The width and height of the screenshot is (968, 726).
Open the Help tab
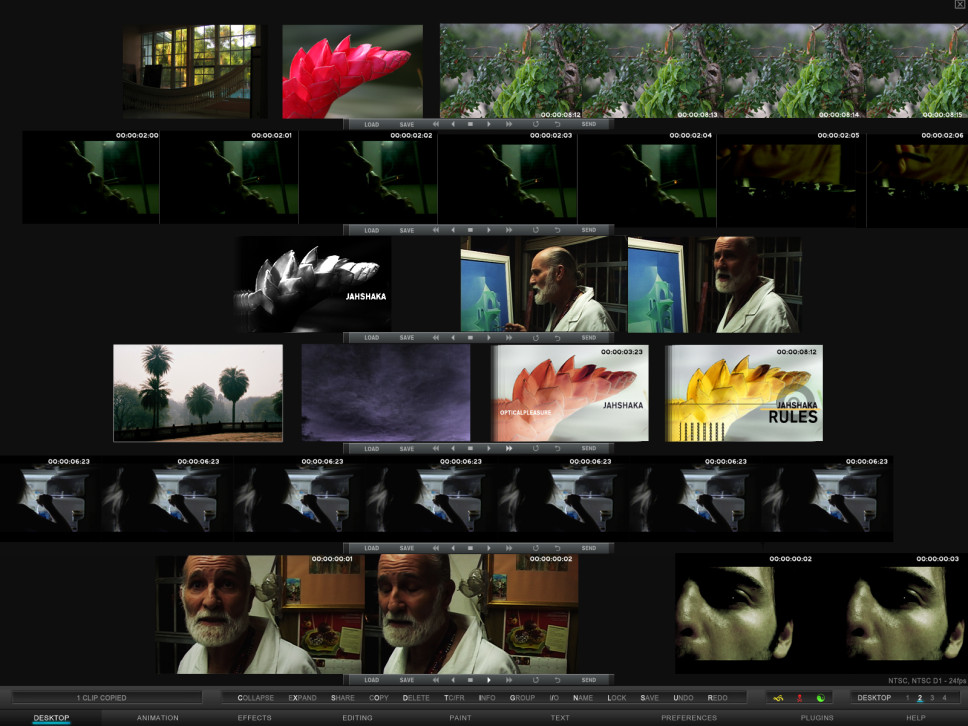coord(916,717)
